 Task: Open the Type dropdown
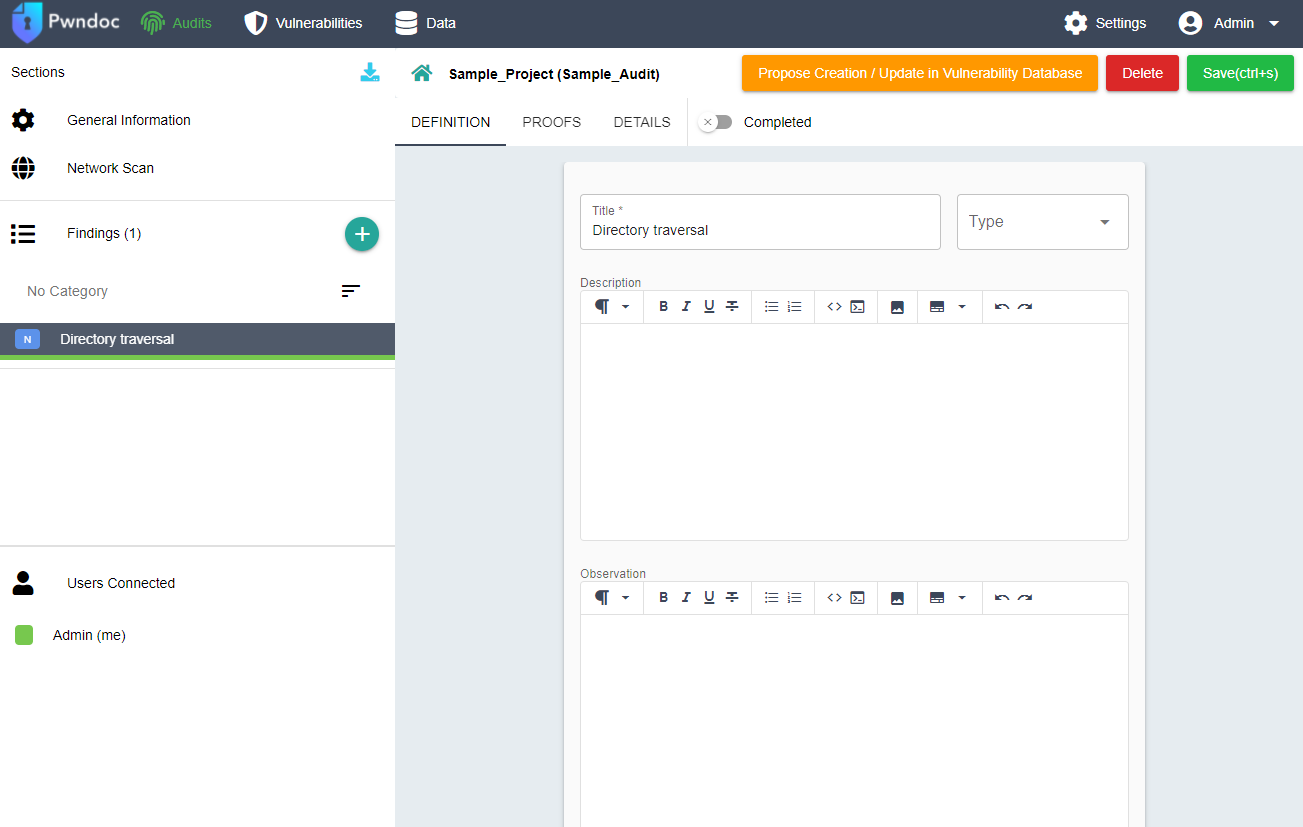(1042, 222)
